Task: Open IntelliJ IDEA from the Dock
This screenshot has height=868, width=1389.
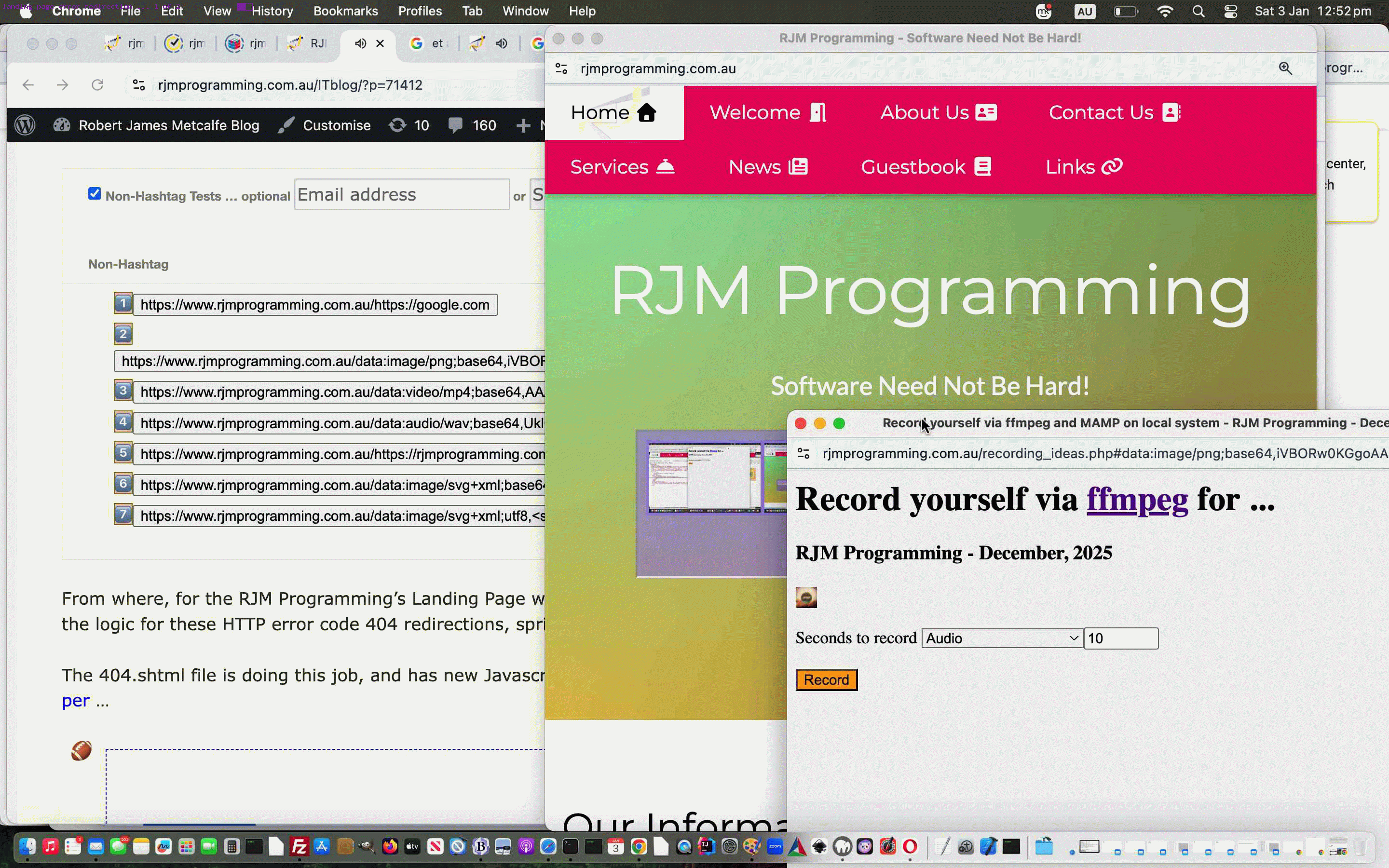Action: point(707,846)
